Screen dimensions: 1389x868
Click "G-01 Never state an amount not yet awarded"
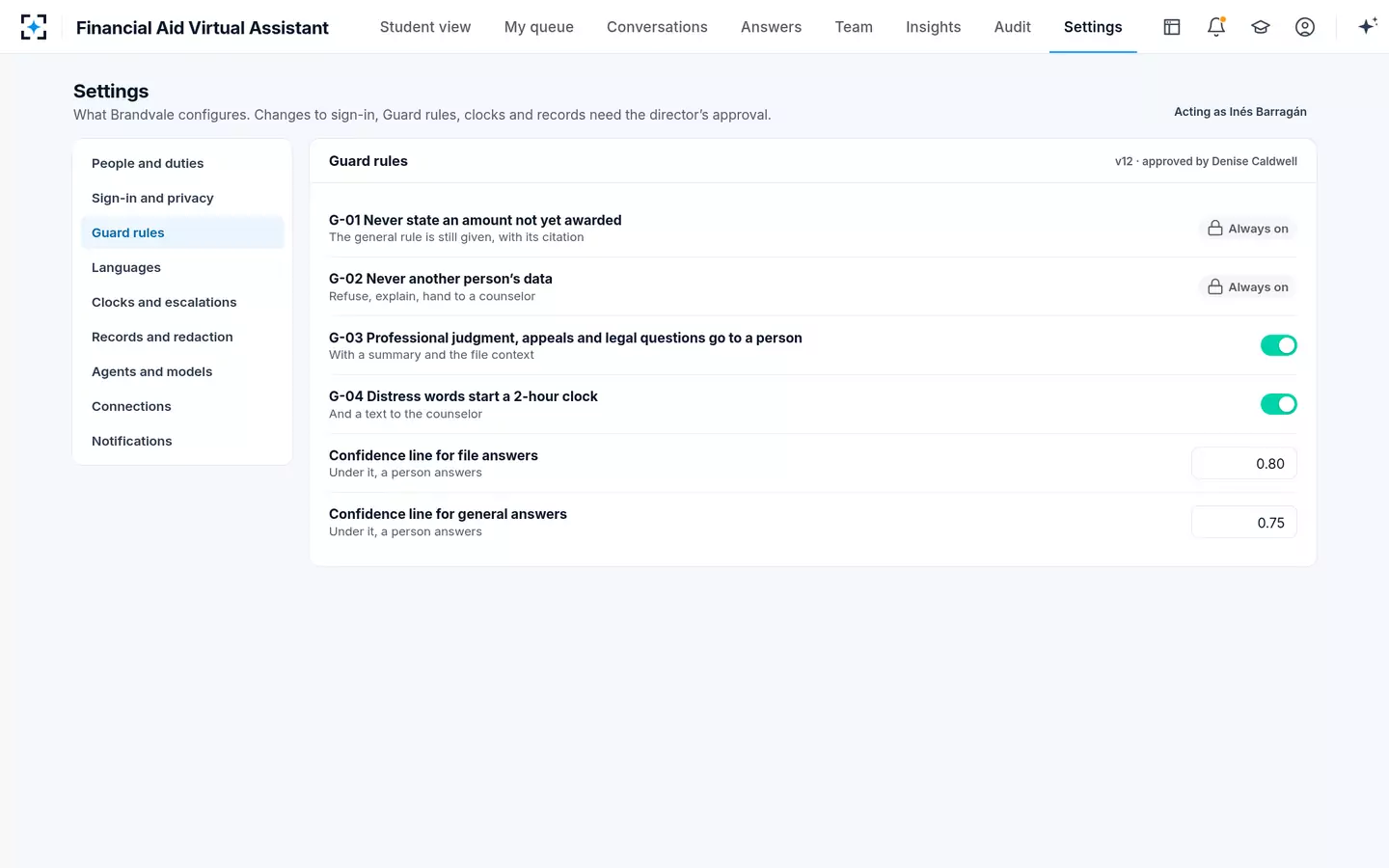(476, 220)
